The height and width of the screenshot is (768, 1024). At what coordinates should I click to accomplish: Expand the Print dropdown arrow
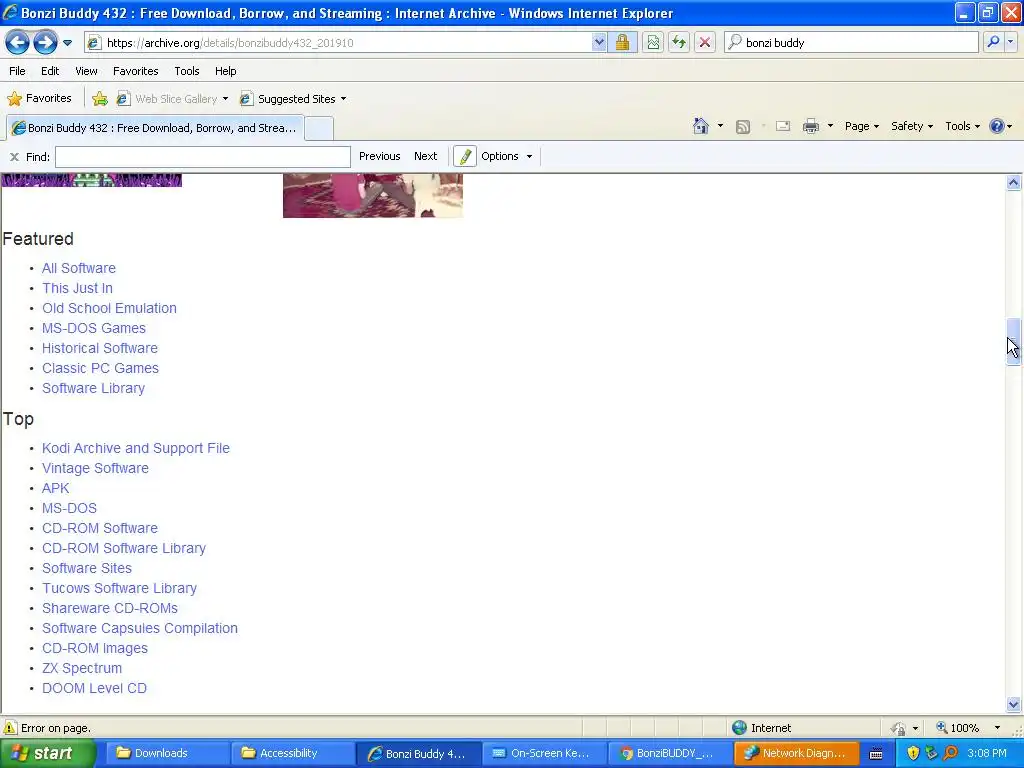(x=830, y=126)
